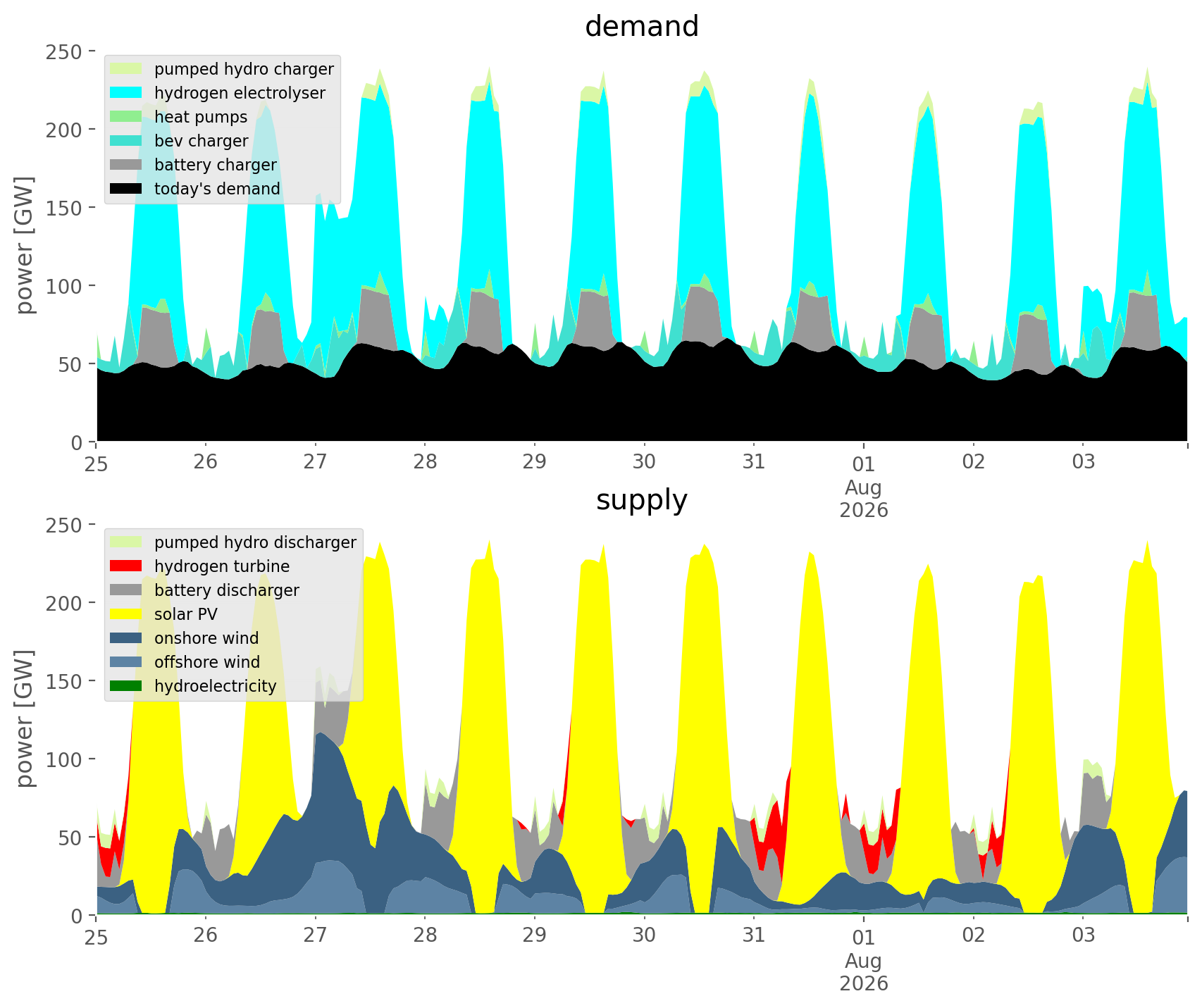Viewport: 1202px width, 1008px height.
Task: Click date tick 30 under the demand chart
Action: point(644,462)
